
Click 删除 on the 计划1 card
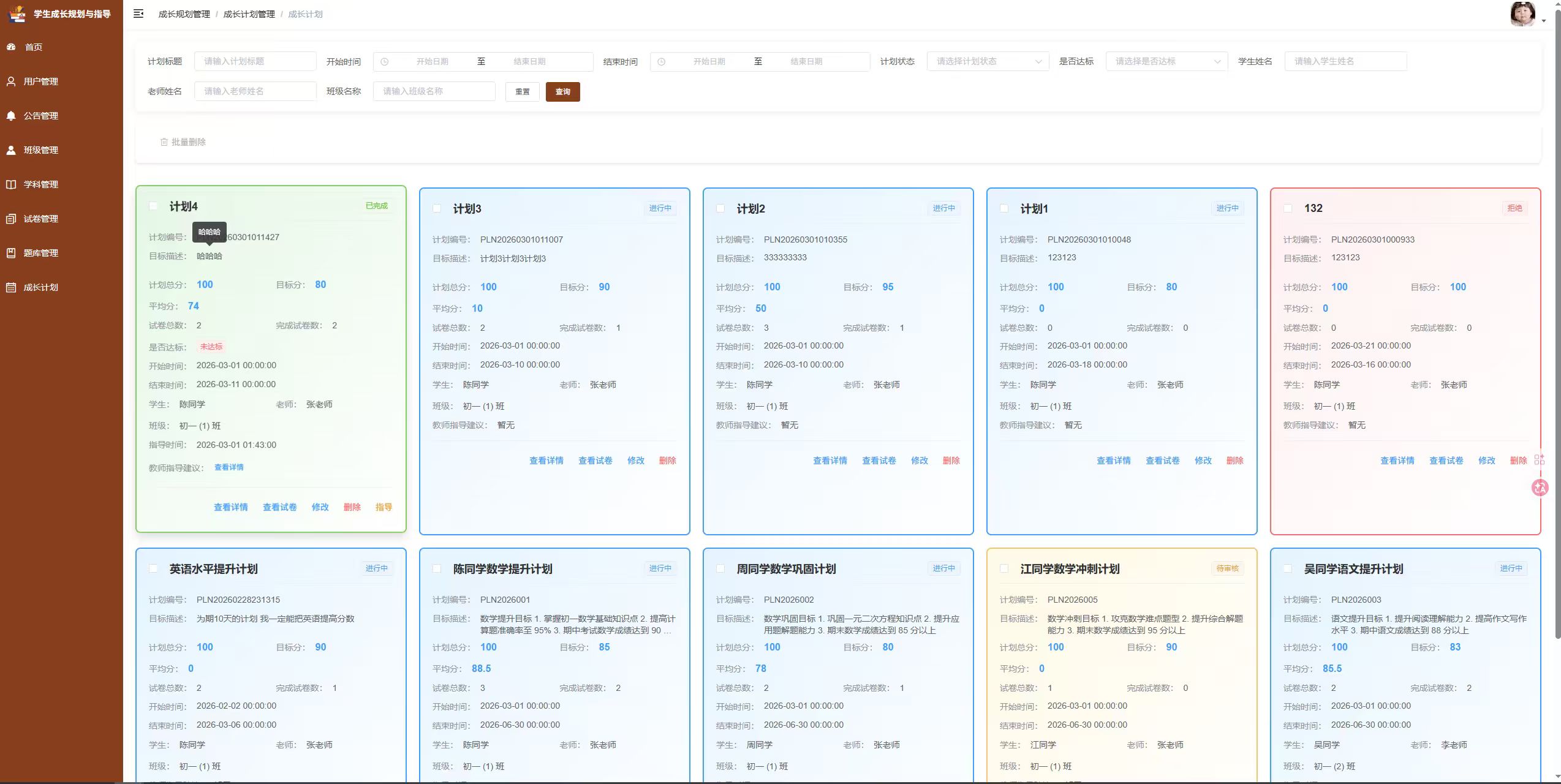click(1235, 461)
